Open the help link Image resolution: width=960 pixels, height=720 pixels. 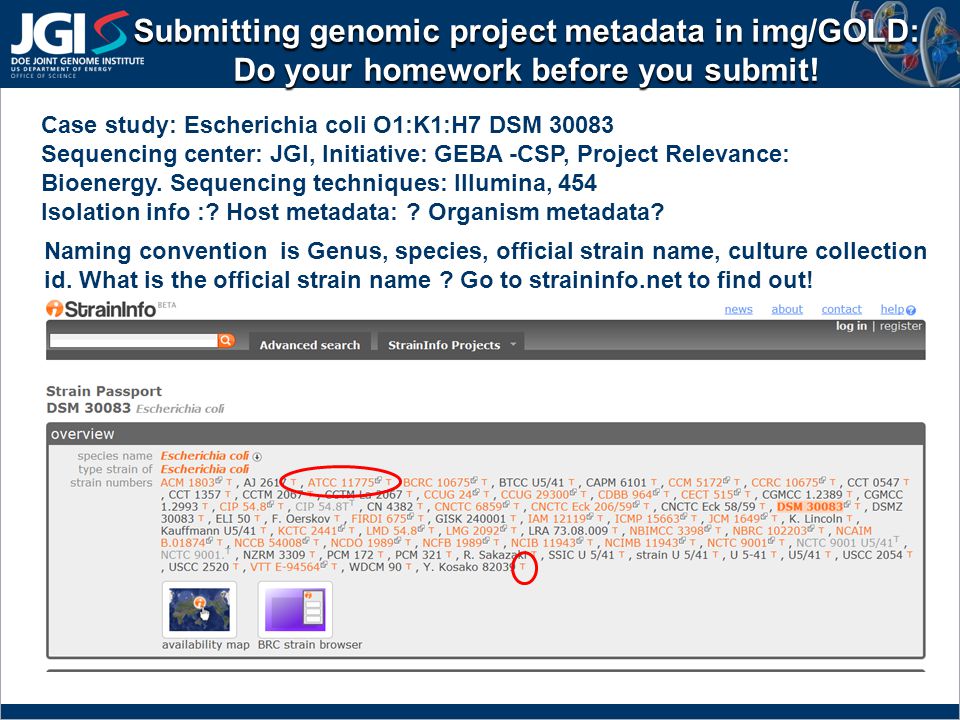pyautogui.click(x=892, y=309)
